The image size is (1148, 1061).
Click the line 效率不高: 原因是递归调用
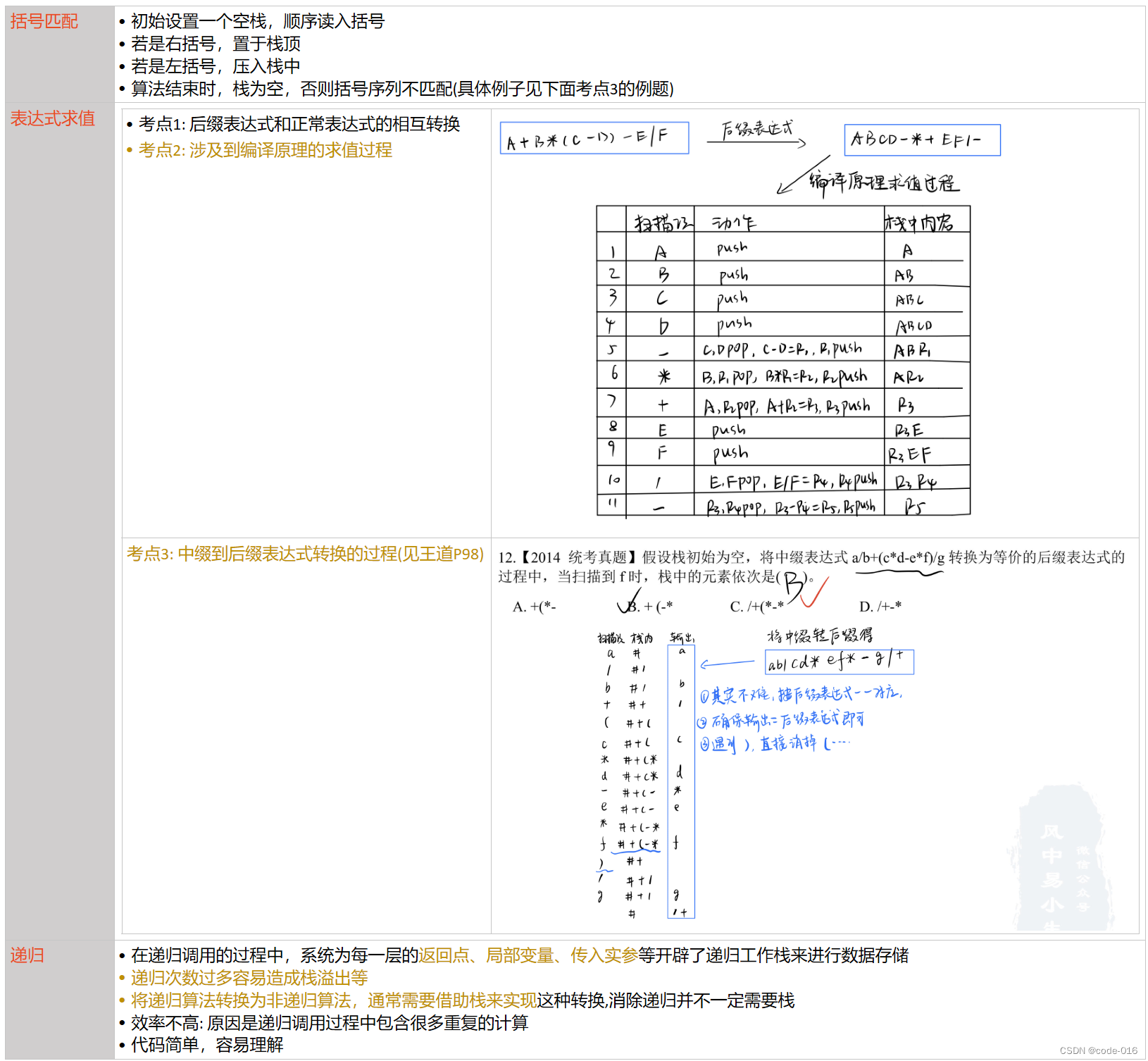tap(330, 1023)
